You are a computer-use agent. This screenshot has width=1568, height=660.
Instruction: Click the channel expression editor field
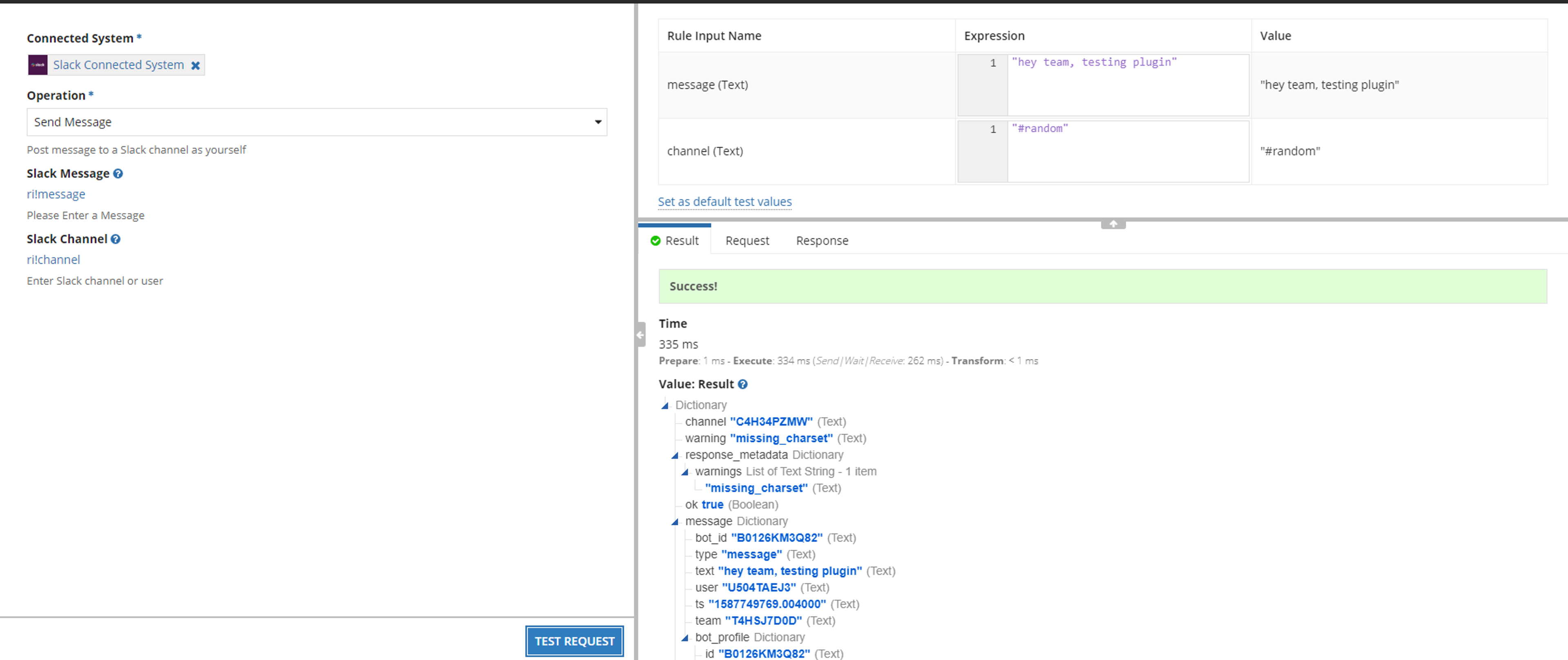pyautogui.click(x=1127, y=151)
